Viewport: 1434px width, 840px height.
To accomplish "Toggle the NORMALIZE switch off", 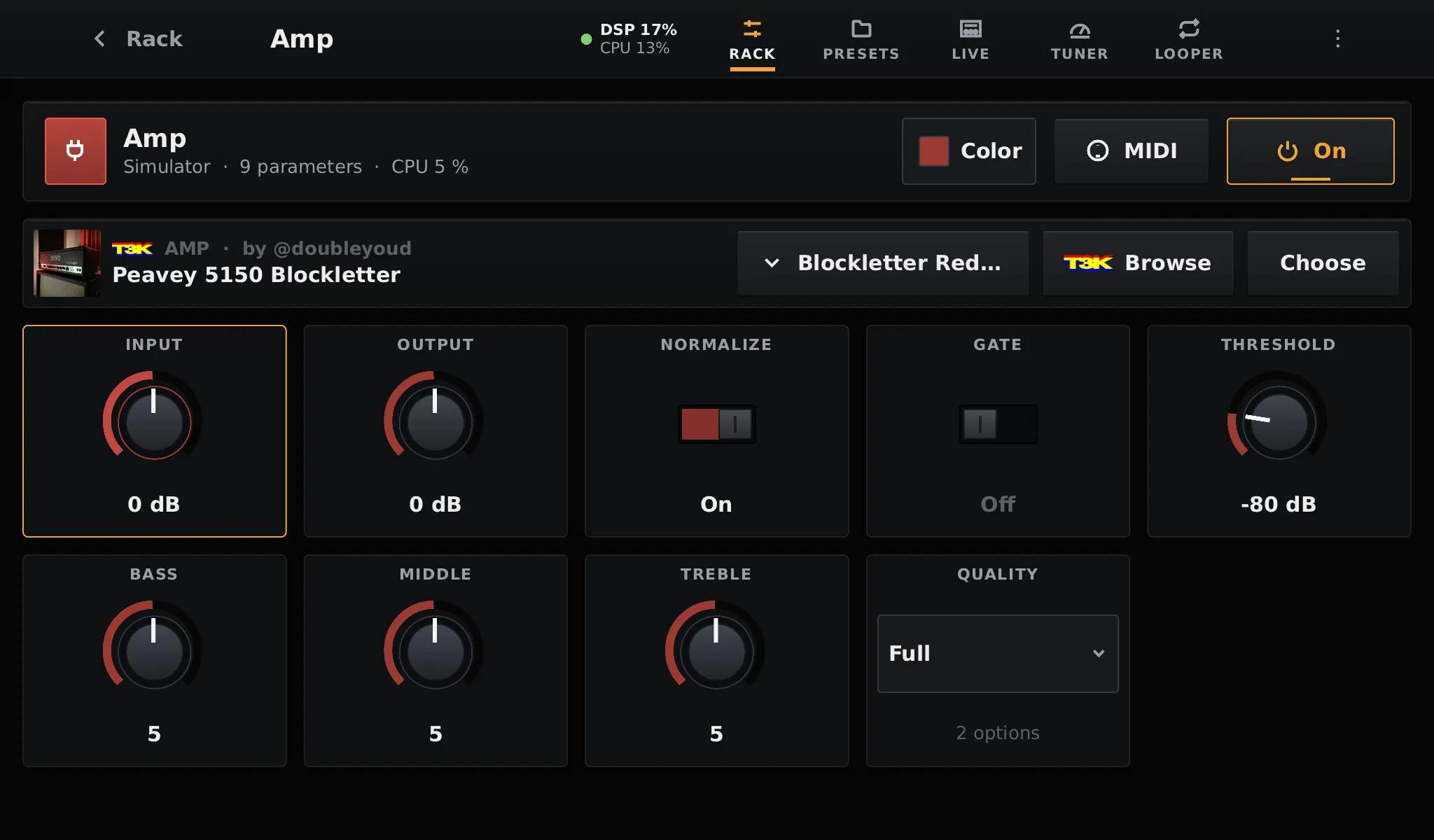I will point(716,423).
